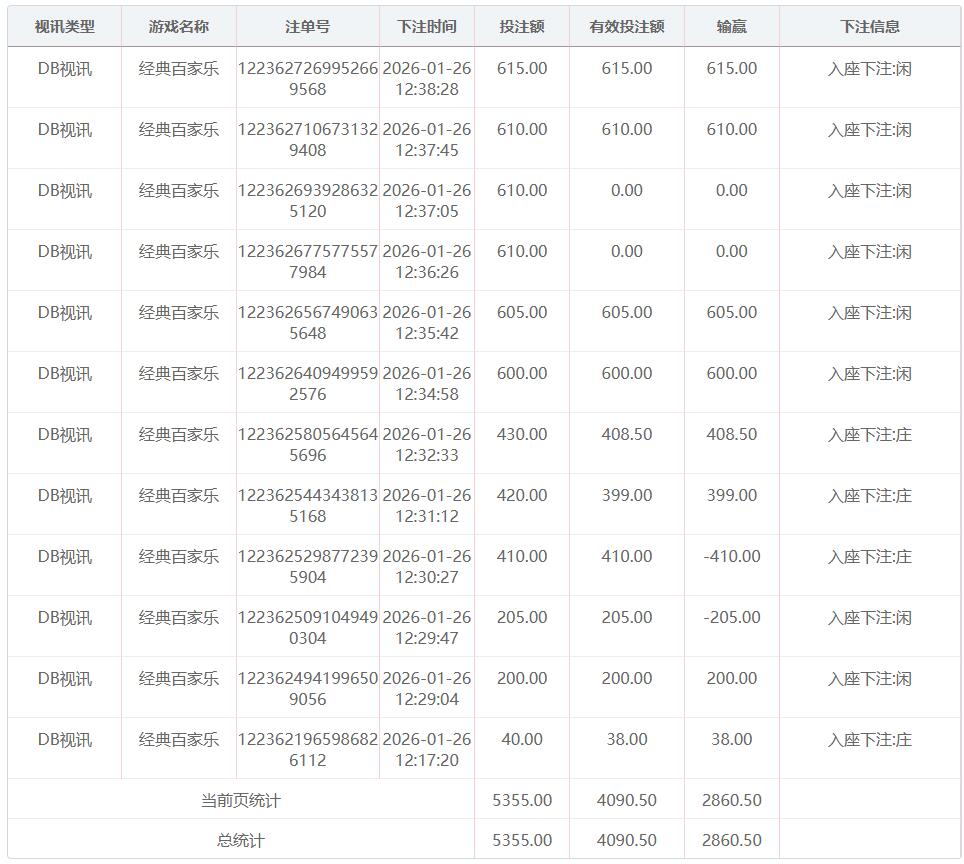Click order number ending in 9568
Screen dimensions: 964x864
[x=307, y=79]
